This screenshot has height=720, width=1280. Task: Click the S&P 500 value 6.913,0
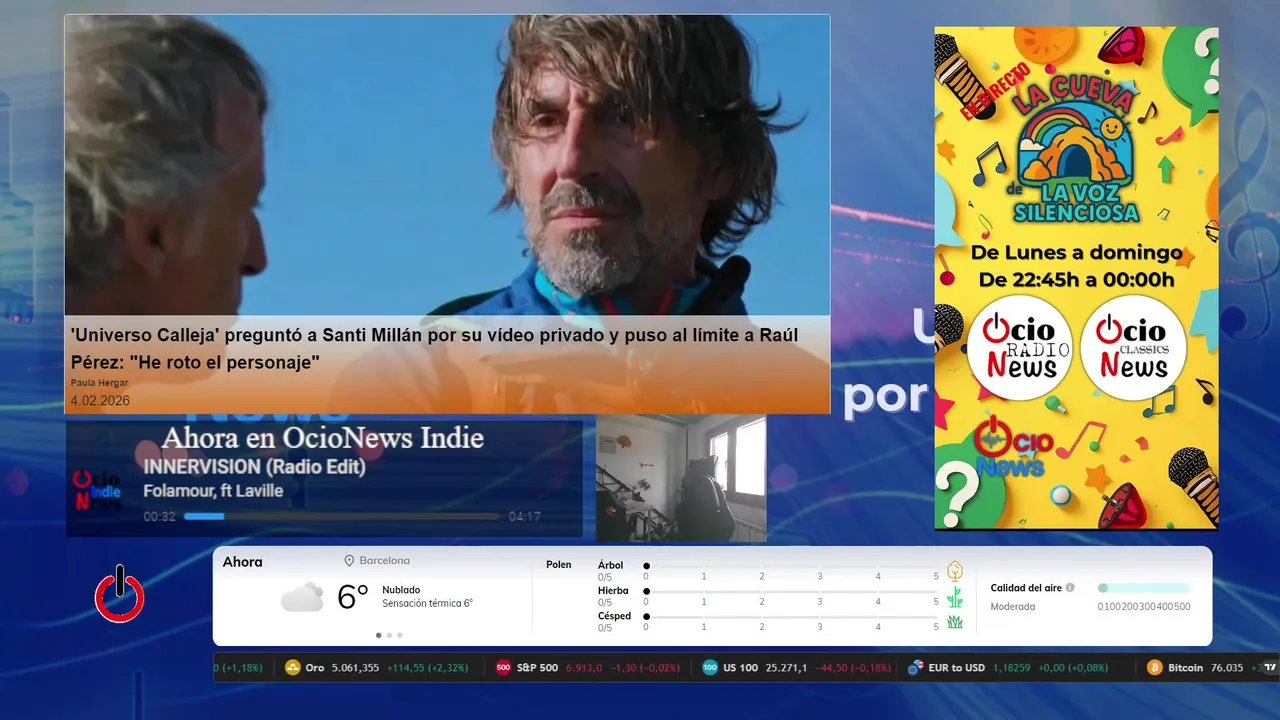(x=584, y=667)
